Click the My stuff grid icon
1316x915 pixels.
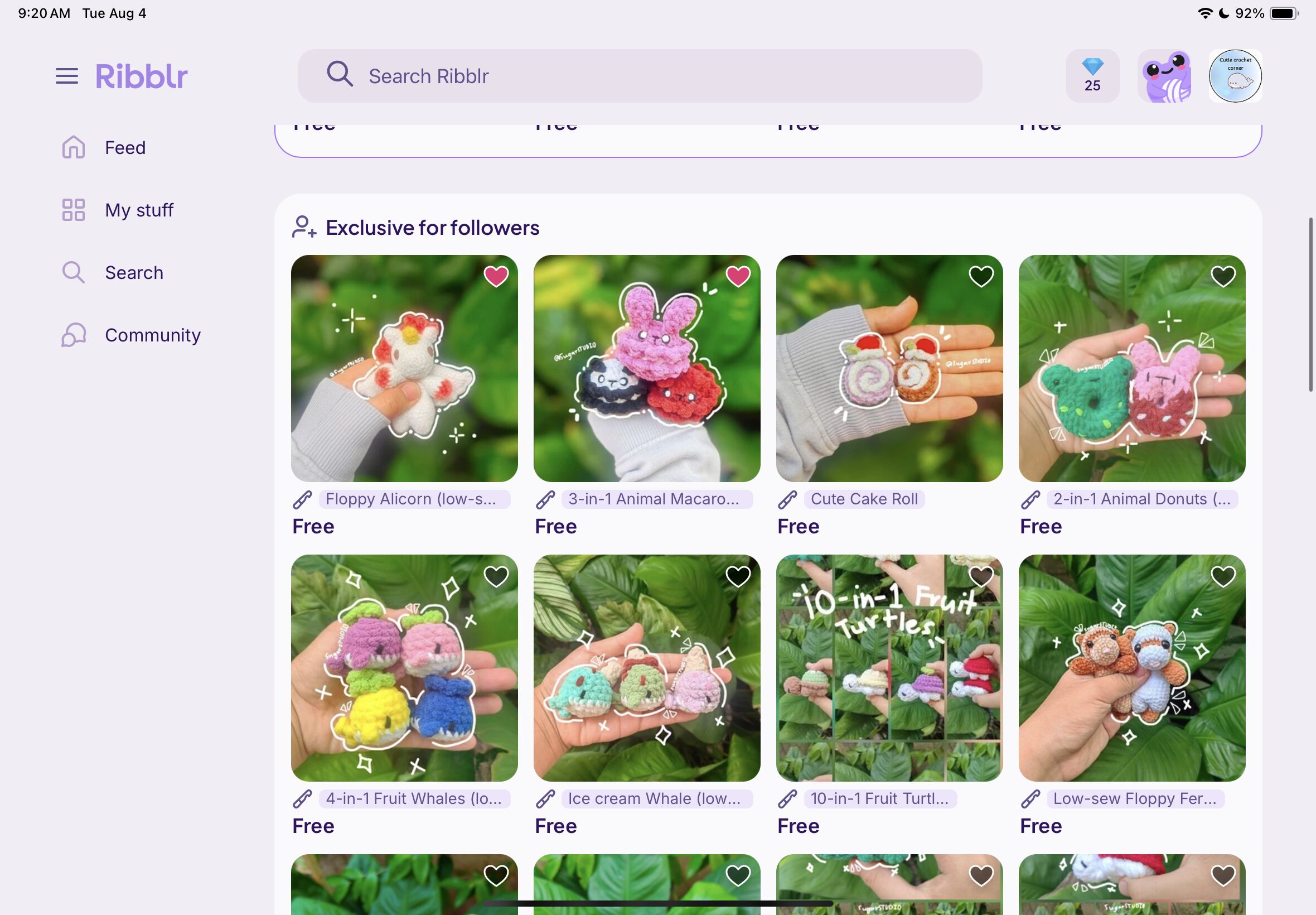tap(74, 210)
